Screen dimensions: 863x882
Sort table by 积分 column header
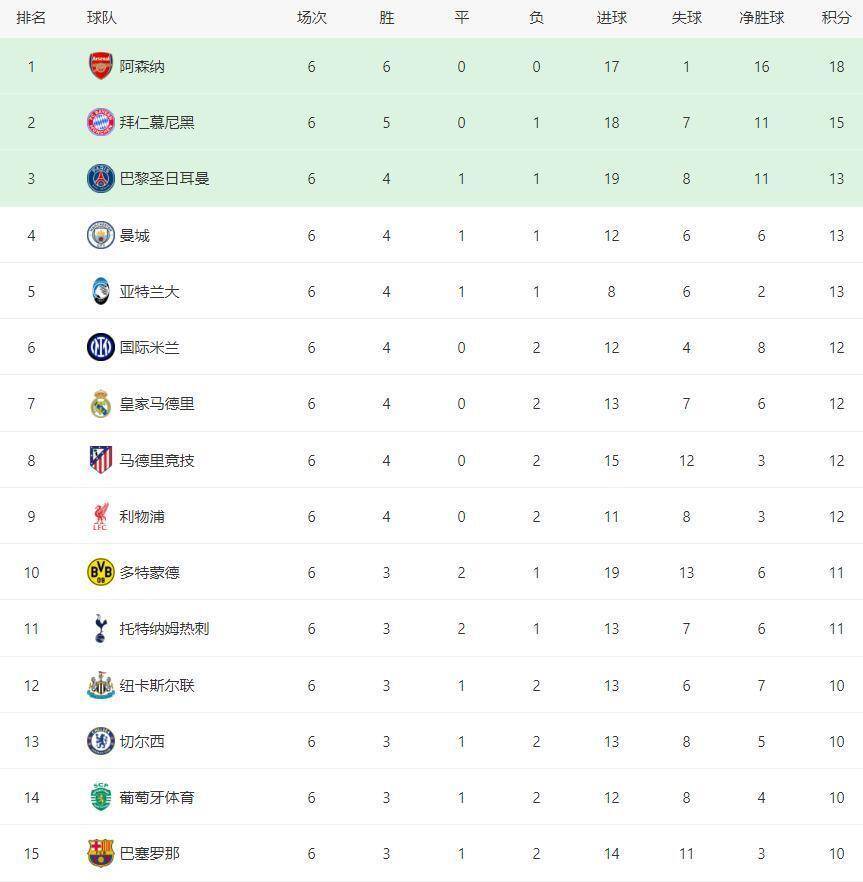click(x=836, y=18)
